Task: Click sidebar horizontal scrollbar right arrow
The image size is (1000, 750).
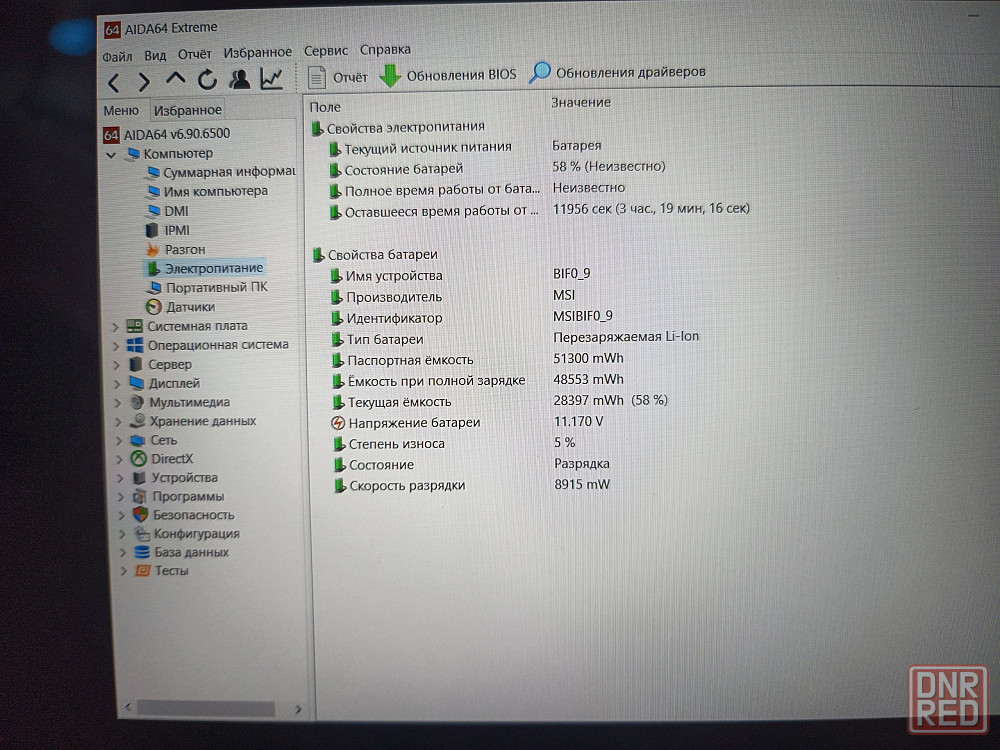Action: tap(298, 709)
